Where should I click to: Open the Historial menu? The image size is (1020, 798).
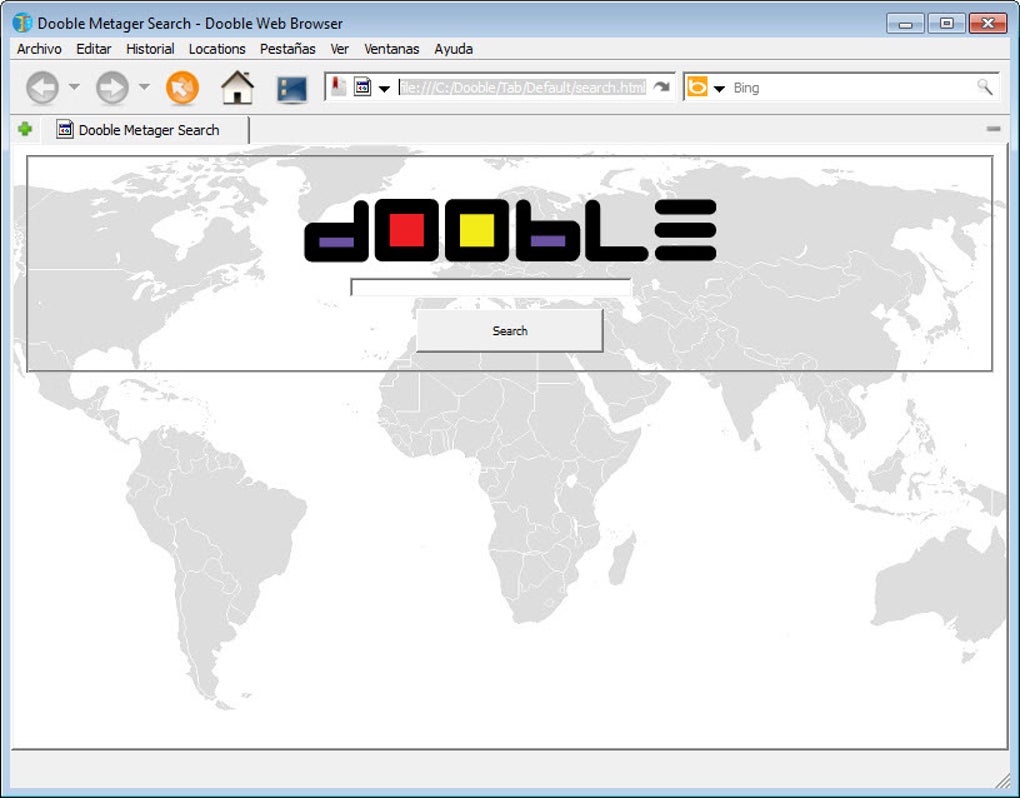150,49
